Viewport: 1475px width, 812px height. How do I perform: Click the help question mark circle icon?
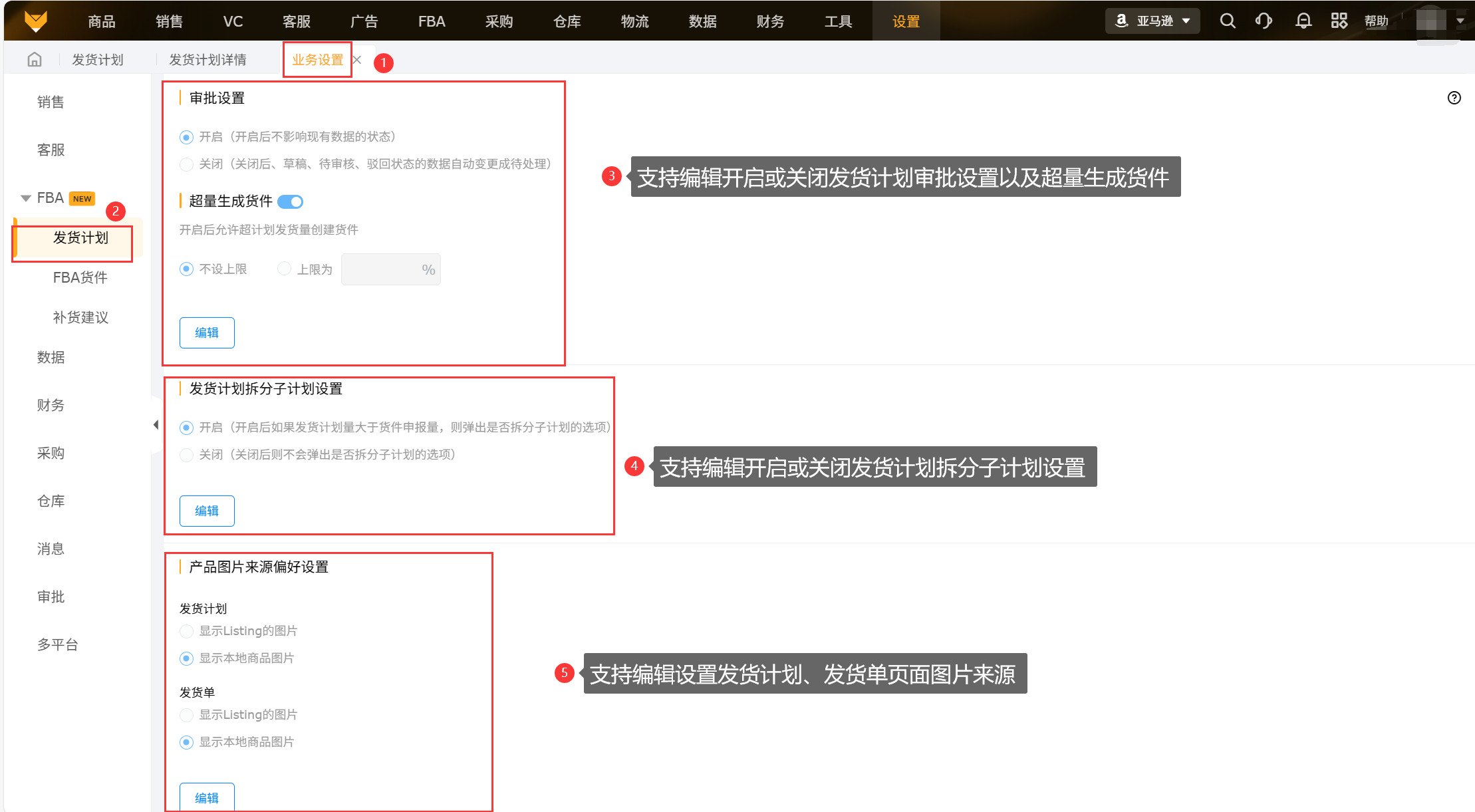pos(1454,98)
